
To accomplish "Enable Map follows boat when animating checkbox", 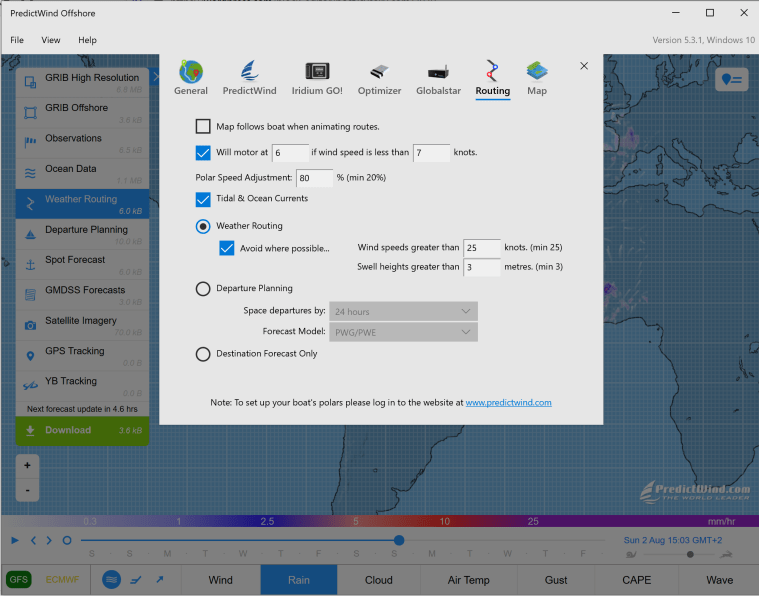I will pos(203,127).
